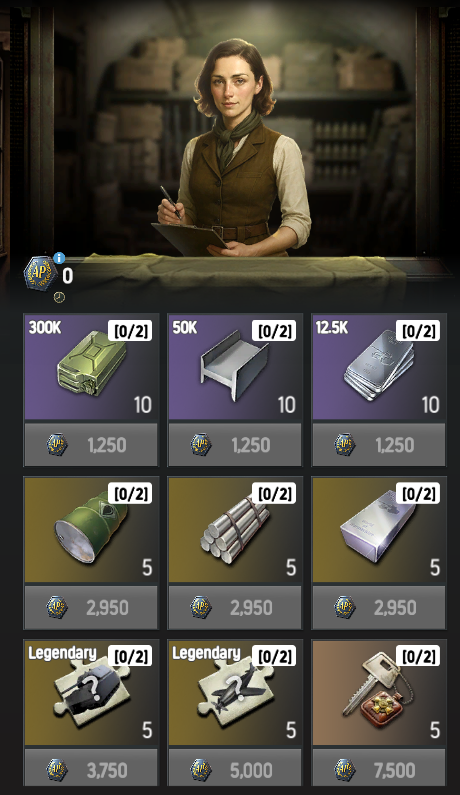
Task: Click the small clock timer icon
Action: [59, 297]
